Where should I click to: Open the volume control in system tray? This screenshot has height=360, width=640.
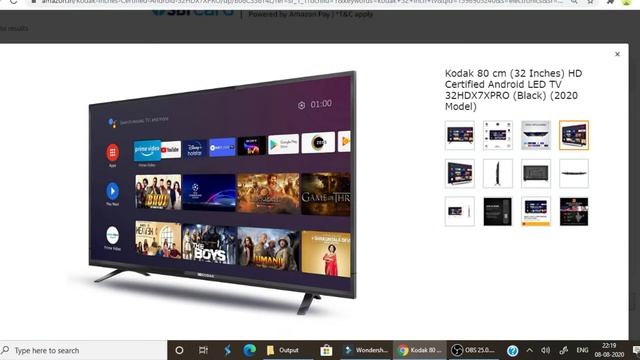pyautogui.click(x=545, y=350)
